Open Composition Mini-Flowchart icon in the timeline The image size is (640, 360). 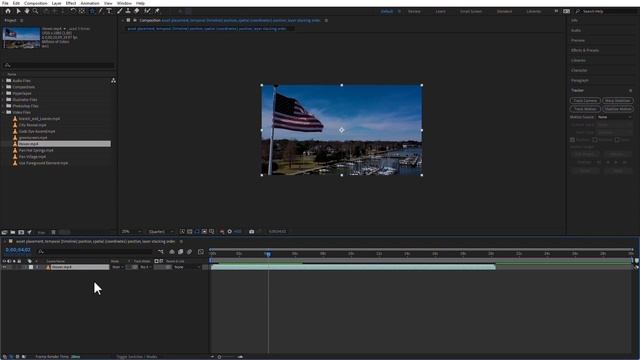coord(161,252)
